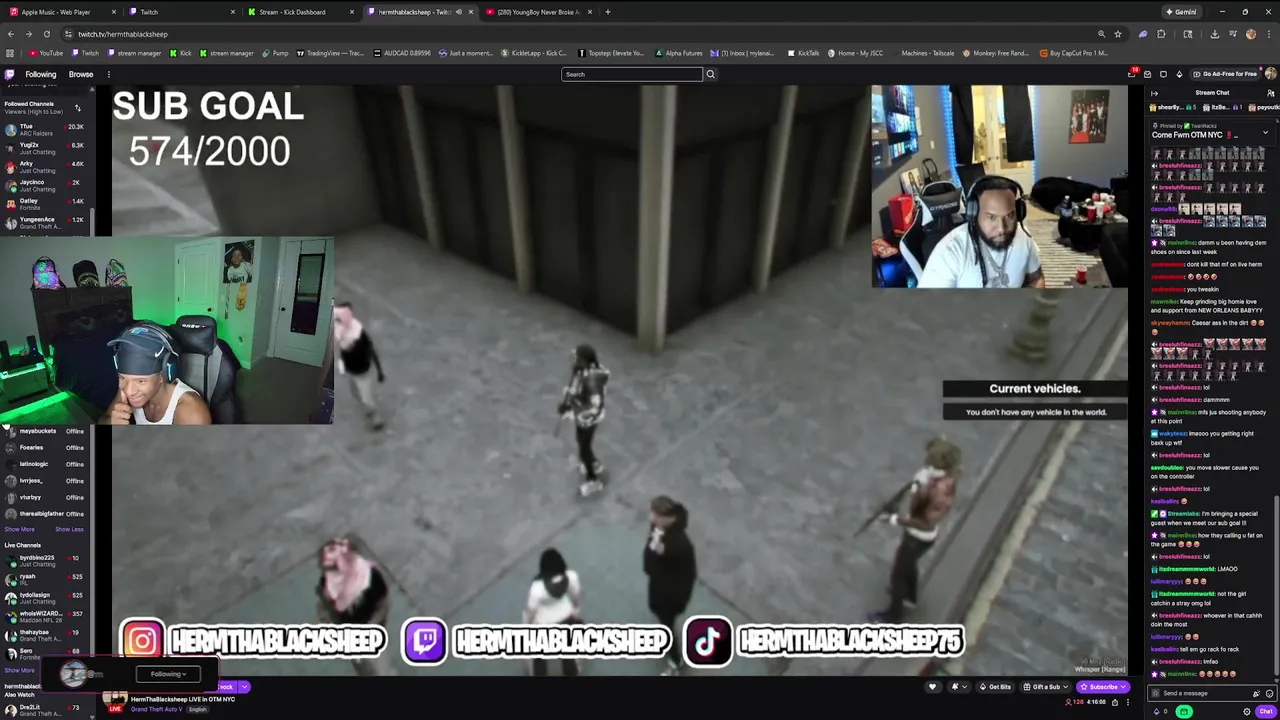Open offline channel Fcearles in sidebar
1280x720 pixels.
pos(44,447)
